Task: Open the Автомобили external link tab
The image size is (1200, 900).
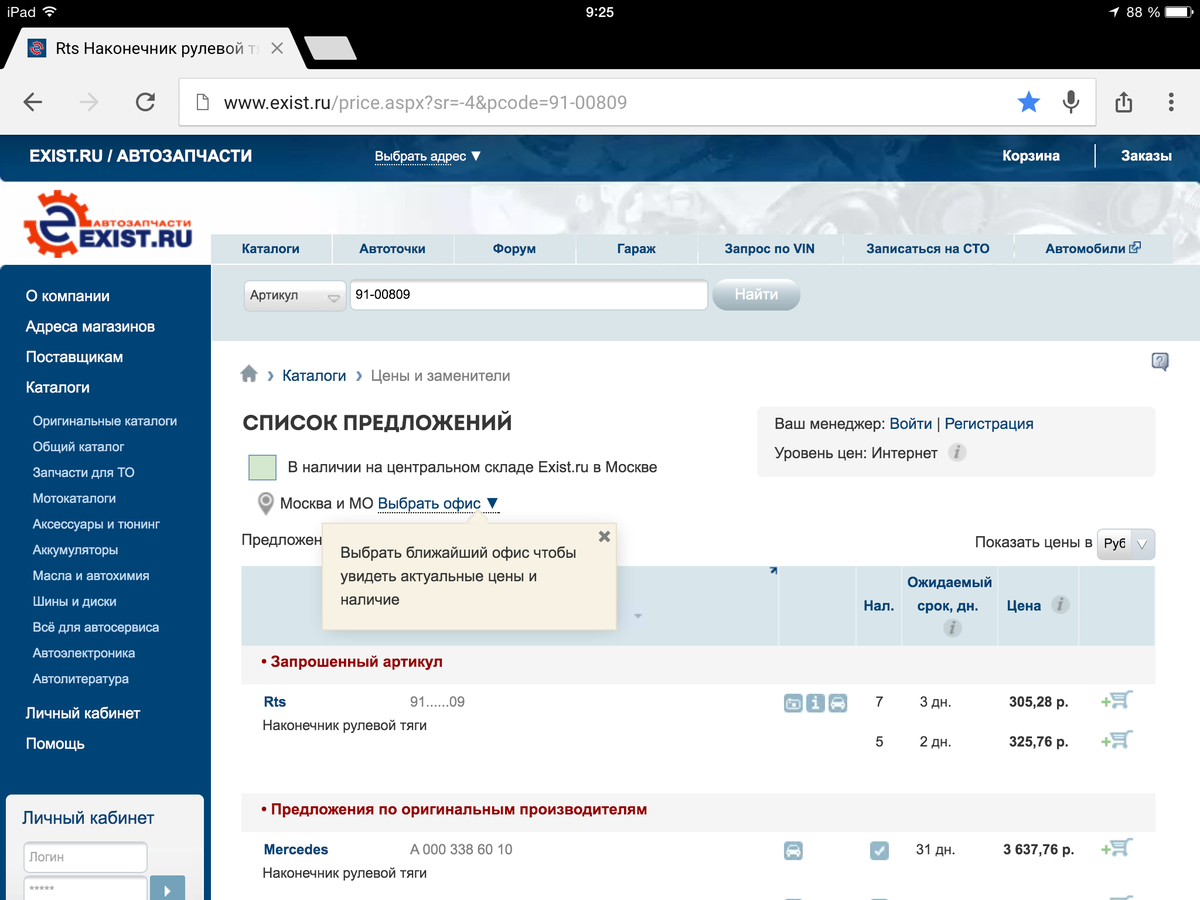Action: 1093,248
